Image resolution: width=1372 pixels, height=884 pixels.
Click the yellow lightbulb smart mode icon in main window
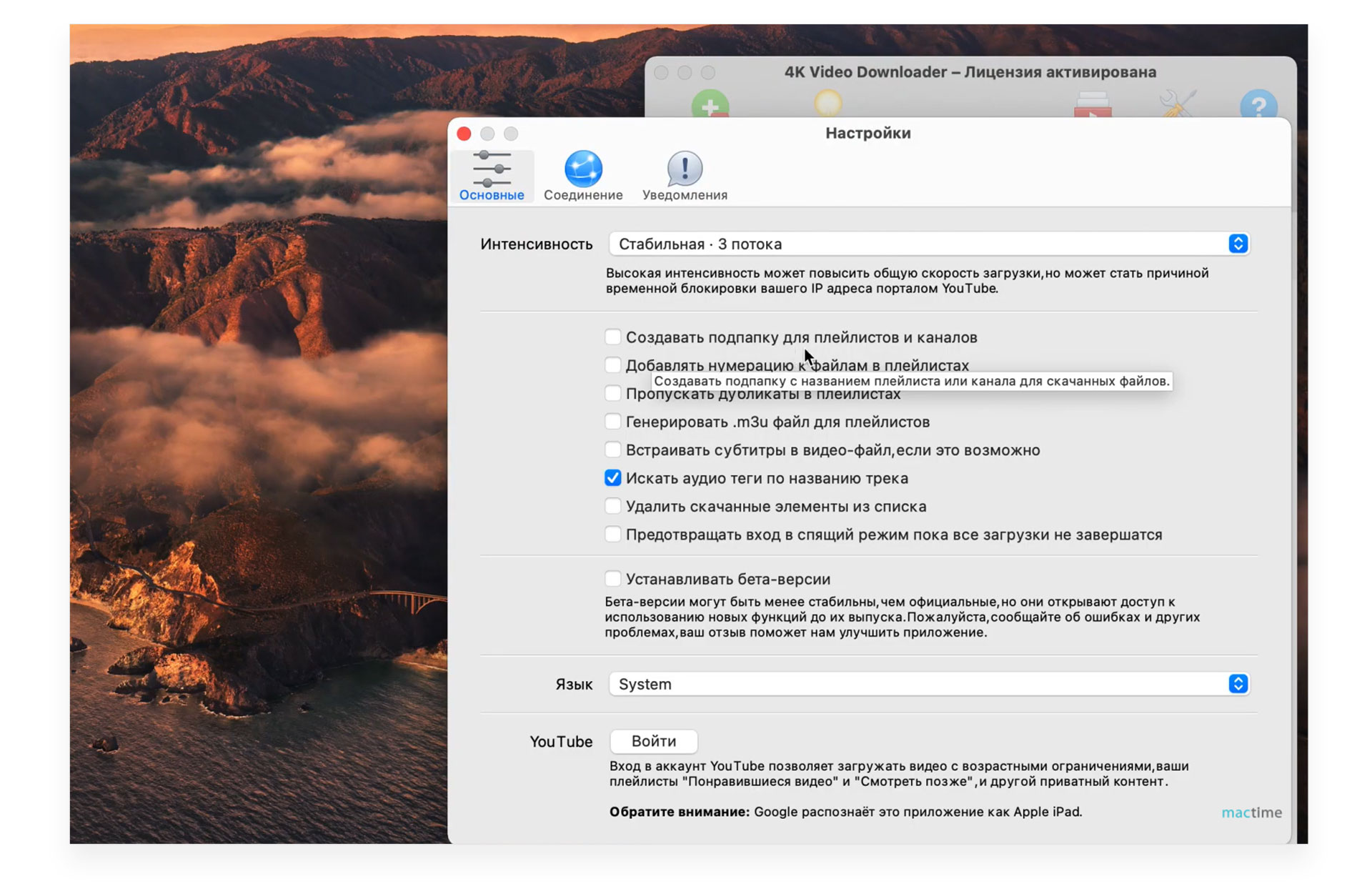pos(828,104)
